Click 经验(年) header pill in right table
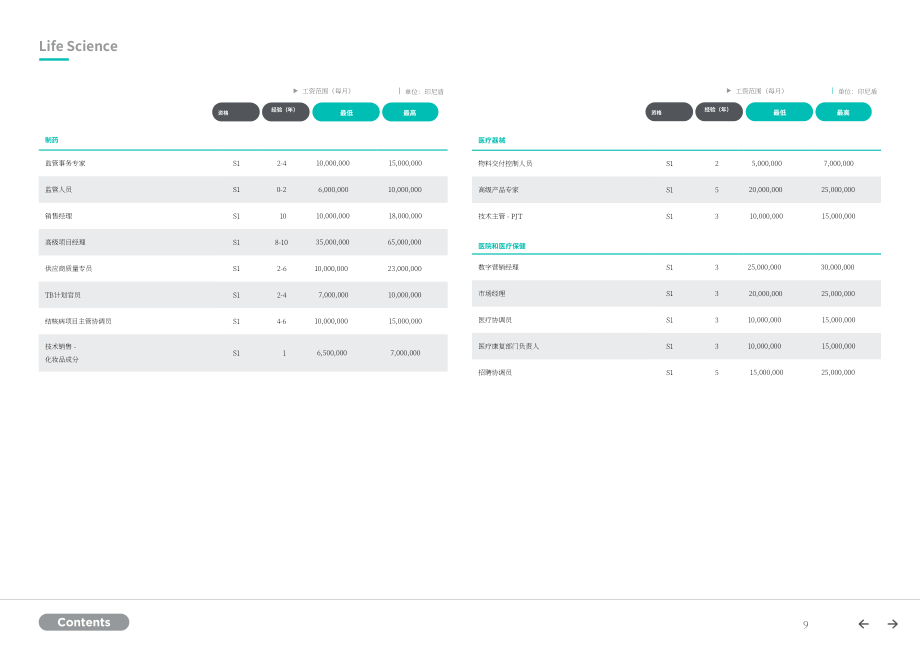The width and height of the screenshot is (920, 651). point(719,112)
